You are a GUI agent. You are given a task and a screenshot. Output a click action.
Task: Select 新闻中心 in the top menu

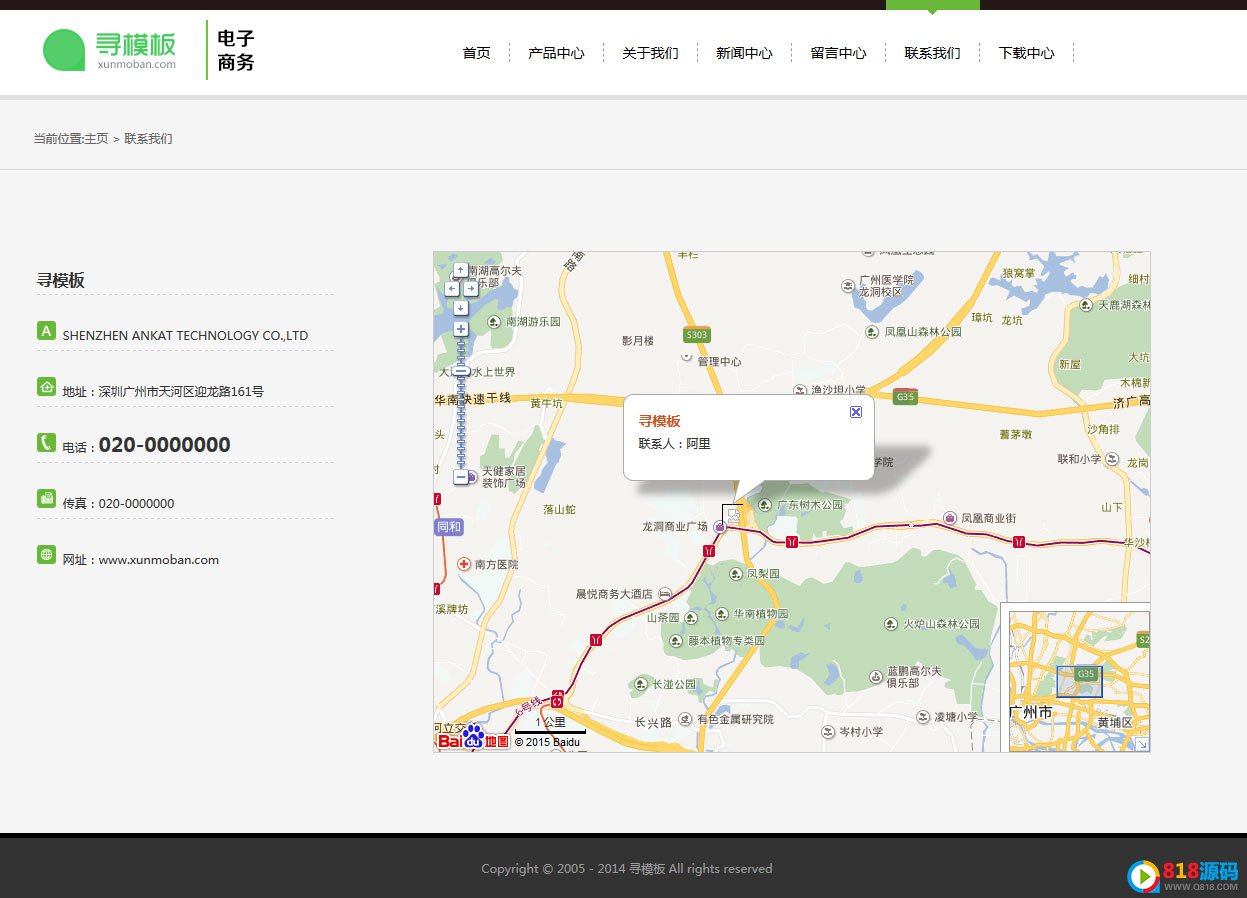coord(744,53)
